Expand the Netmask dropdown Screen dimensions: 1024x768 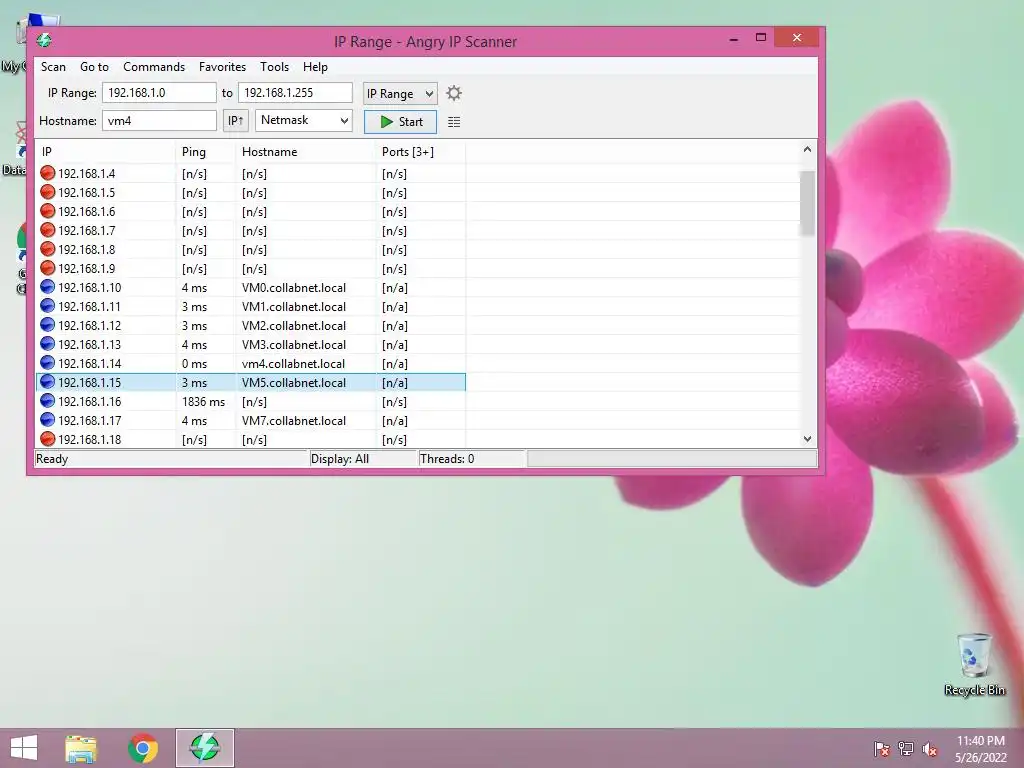[304, 120]
